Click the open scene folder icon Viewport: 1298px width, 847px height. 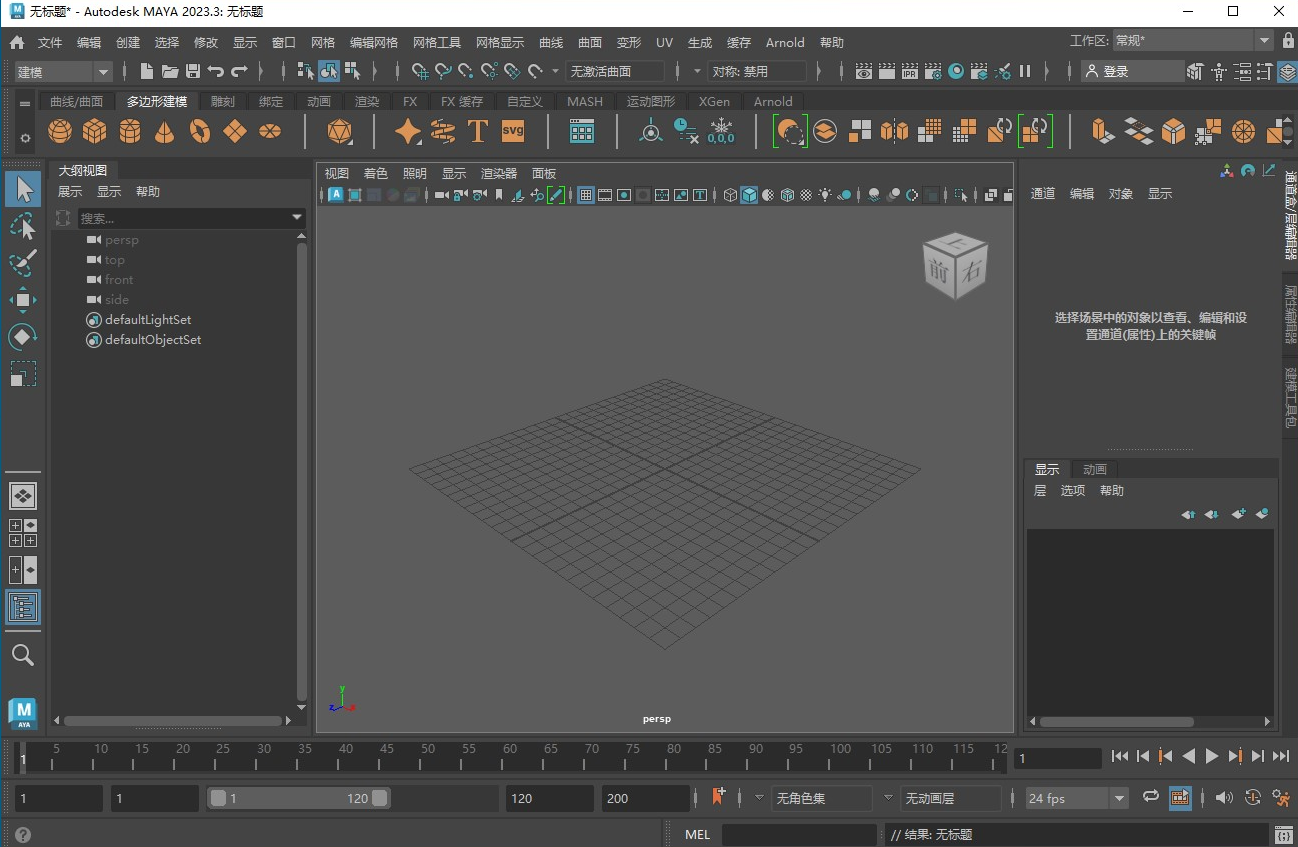(170, 71)
